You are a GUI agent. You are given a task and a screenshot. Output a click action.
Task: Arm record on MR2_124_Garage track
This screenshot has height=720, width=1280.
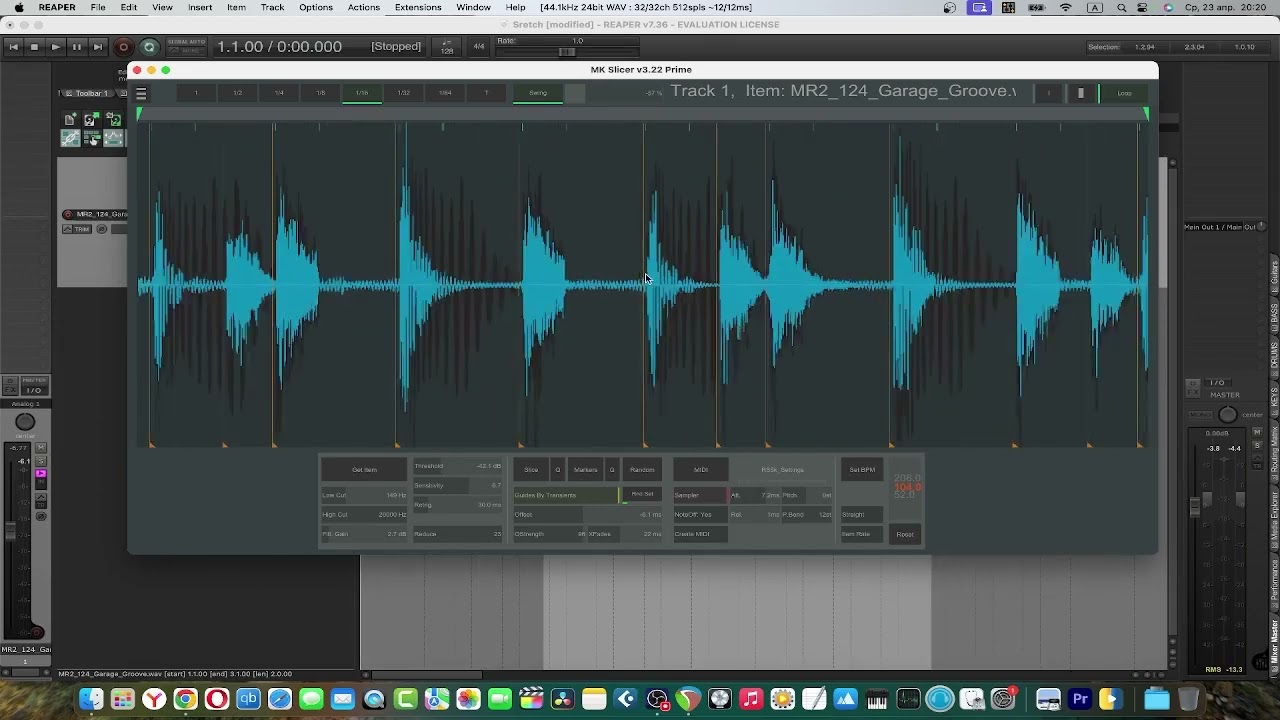pyautogui.click(x=67, y=214)
